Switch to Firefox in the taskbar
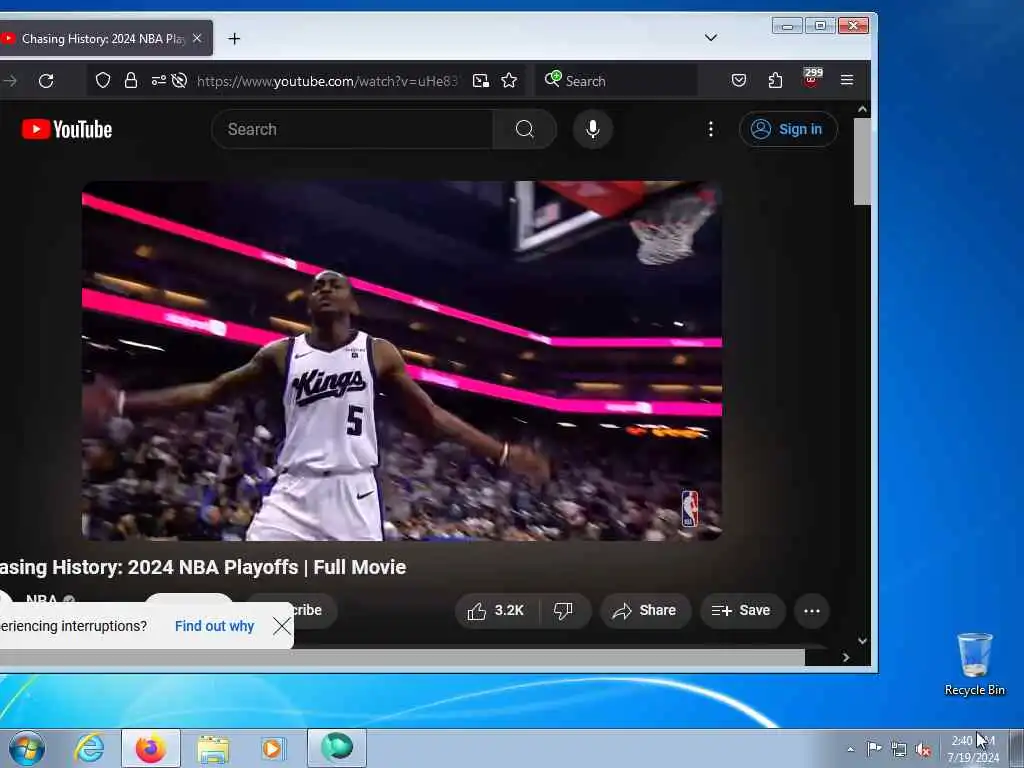Viewport: 1024px width, 768px height. (x=151, y=748)
